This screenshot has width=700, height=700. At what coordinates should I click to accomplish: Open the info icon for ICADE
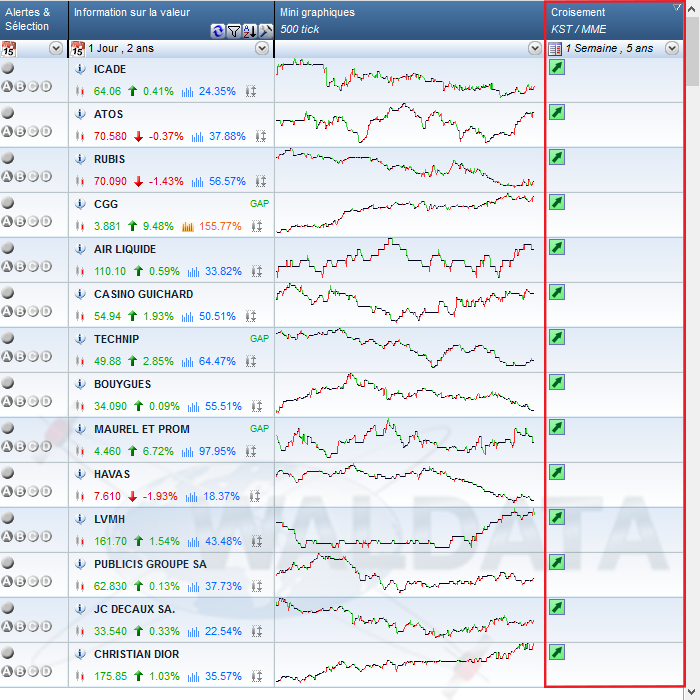(x=80, y=69)
